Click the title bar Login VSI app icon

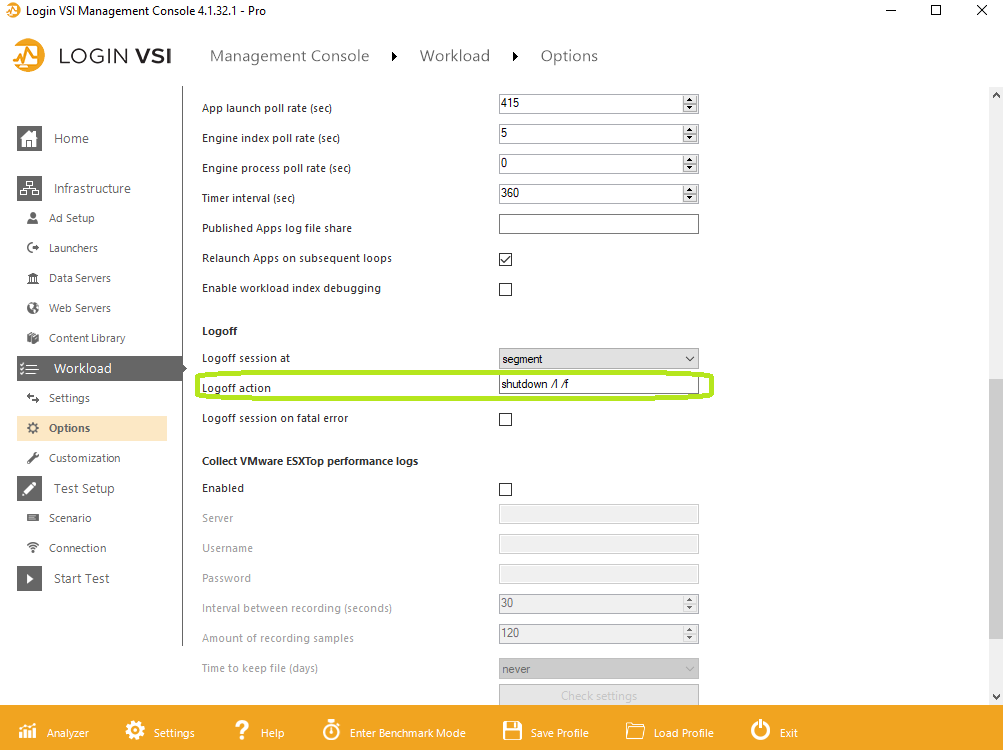(13, 10)
